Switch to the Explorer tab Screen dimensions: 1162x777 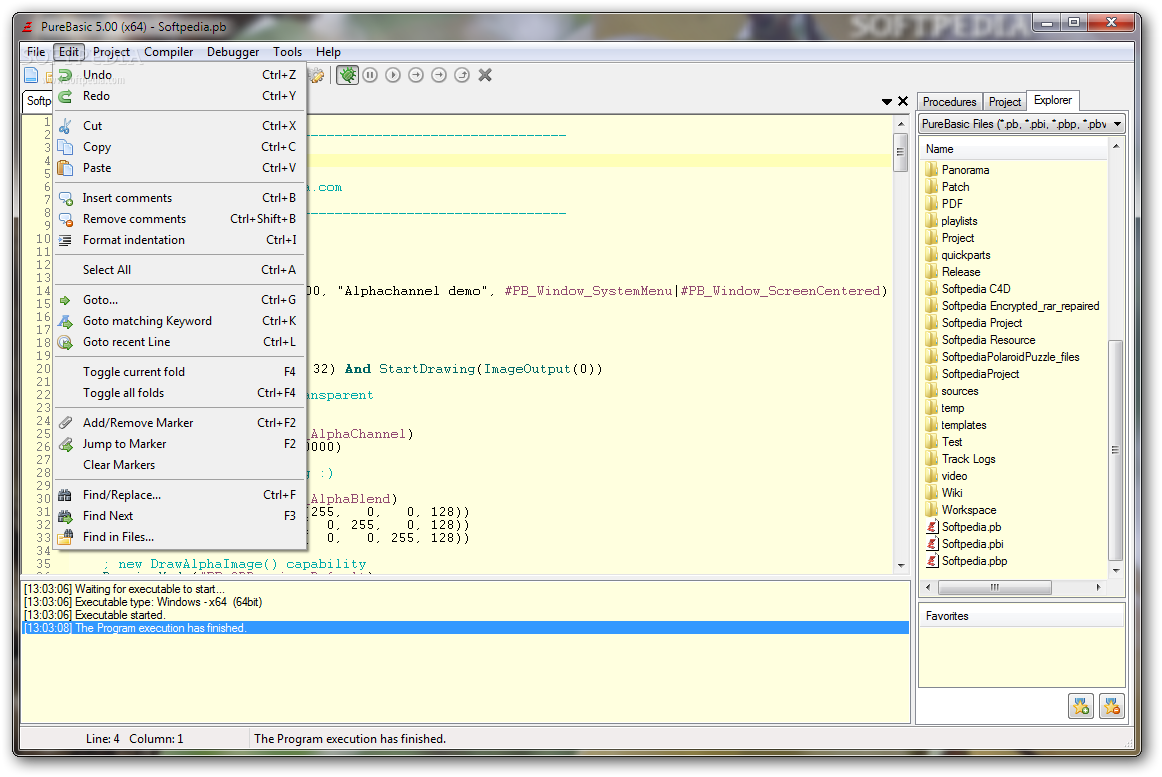point(1052,100)
